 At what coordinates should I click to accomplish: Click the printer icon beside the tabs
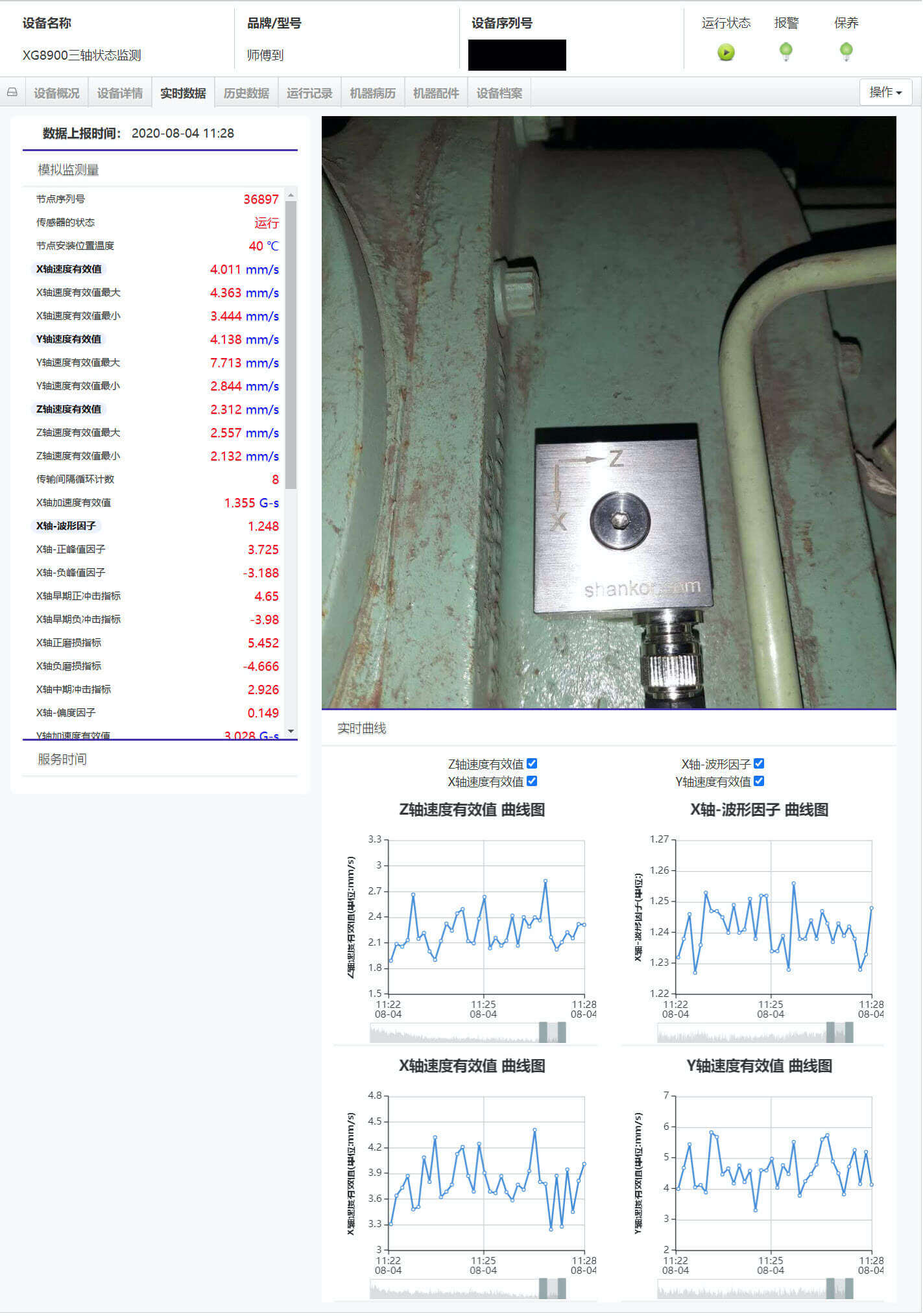pyautogui.click(x=12, y=93)
